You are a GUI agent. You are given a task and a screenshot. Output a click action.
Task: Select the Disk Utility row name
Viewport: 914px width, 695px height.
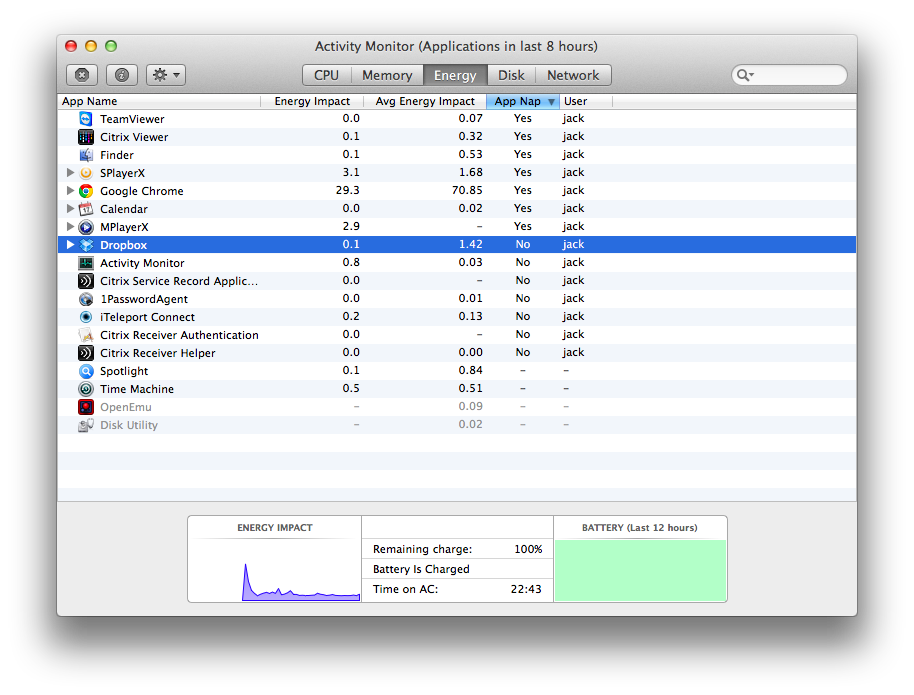click(x=129, y=425)
